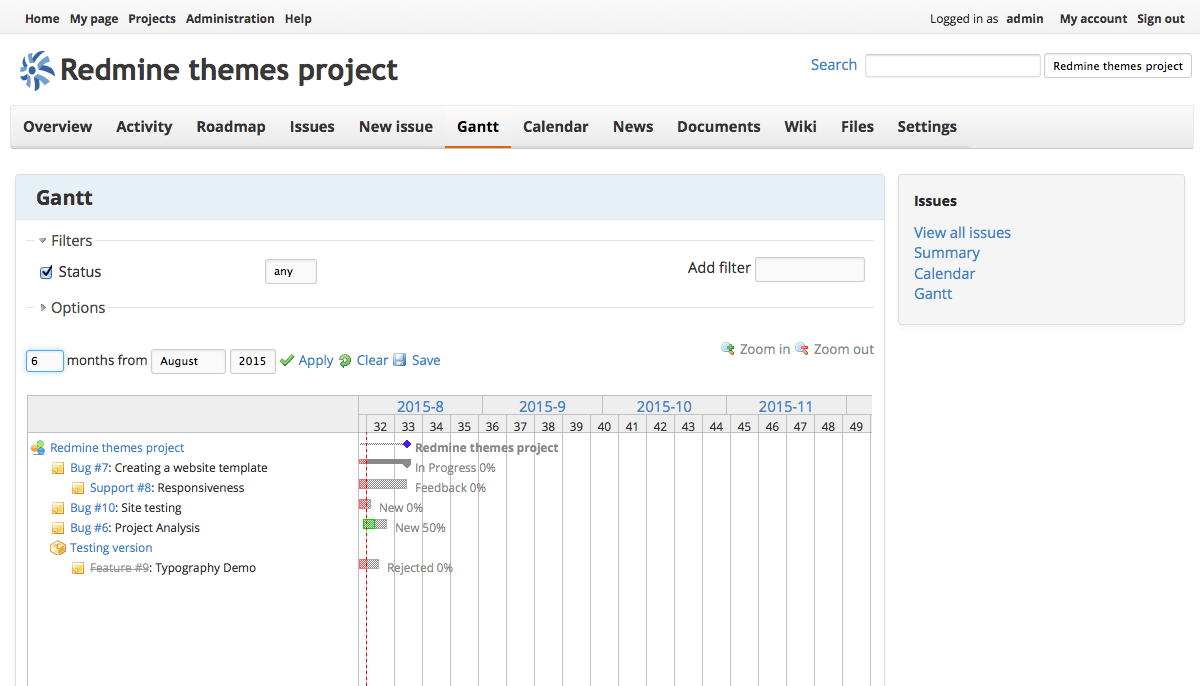The height and width of the screenshot is (686, 1200).
Task: Open the Overview tab
Action: [x=58, y=127]
